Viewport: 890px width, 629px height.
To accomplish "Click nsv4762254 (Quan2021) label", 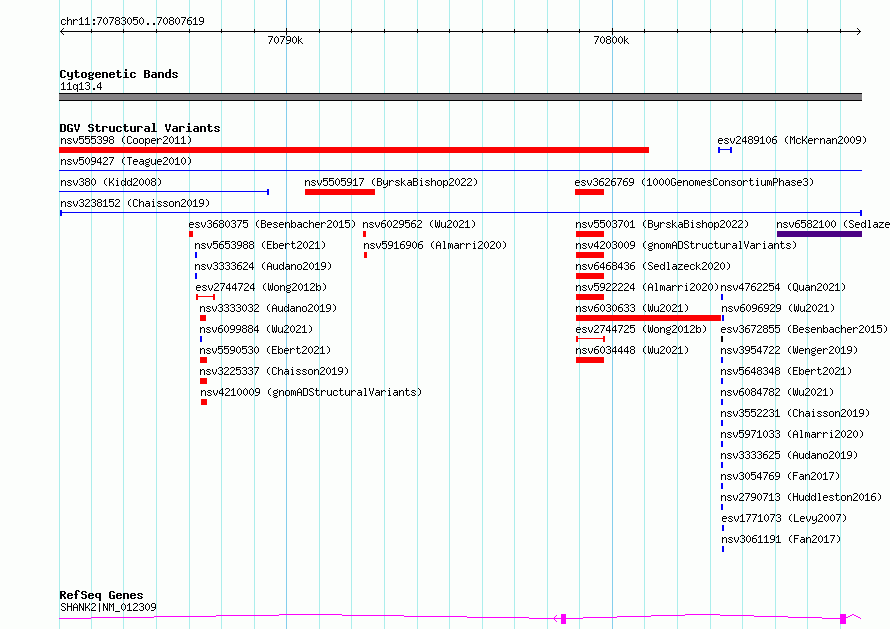I will point(783,287).
